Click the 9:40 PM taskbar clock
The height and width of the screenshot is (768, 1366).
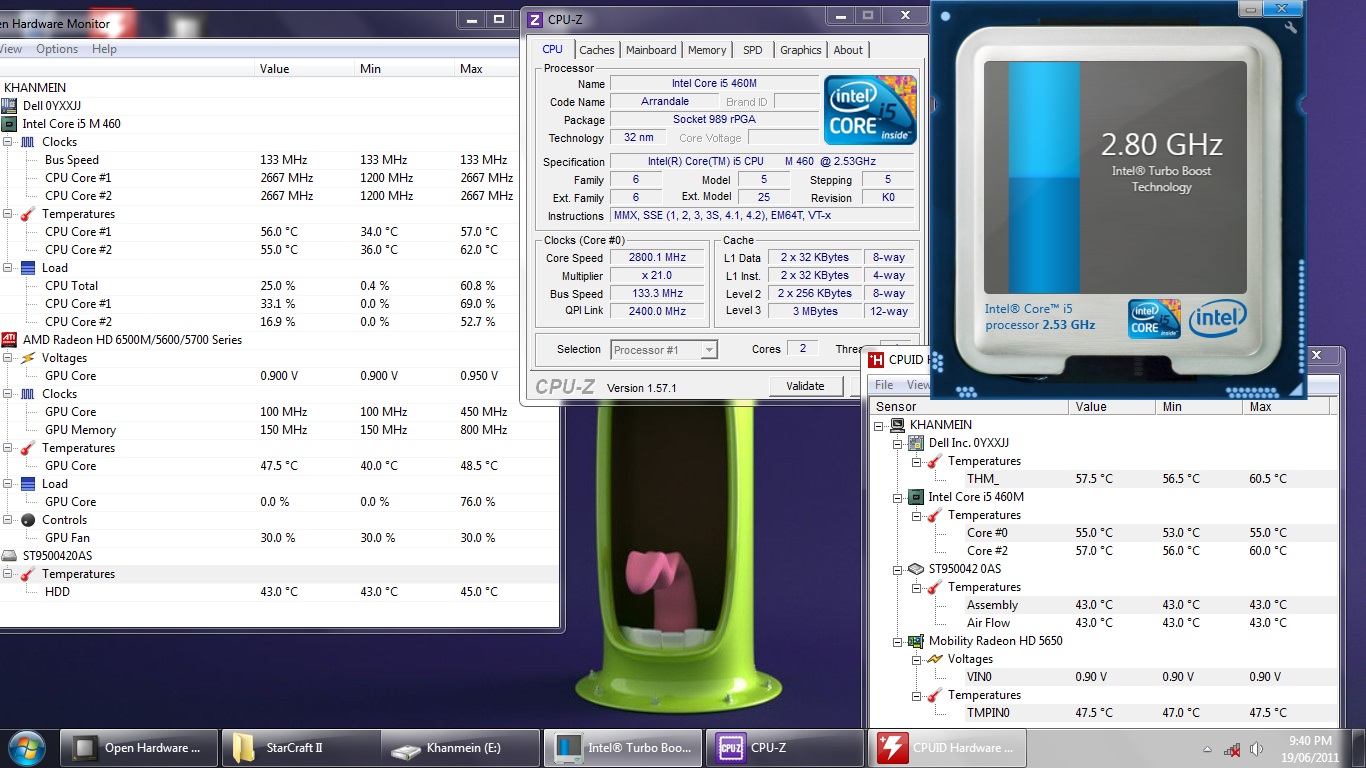pyautogui.click(x=1310, y=748)
